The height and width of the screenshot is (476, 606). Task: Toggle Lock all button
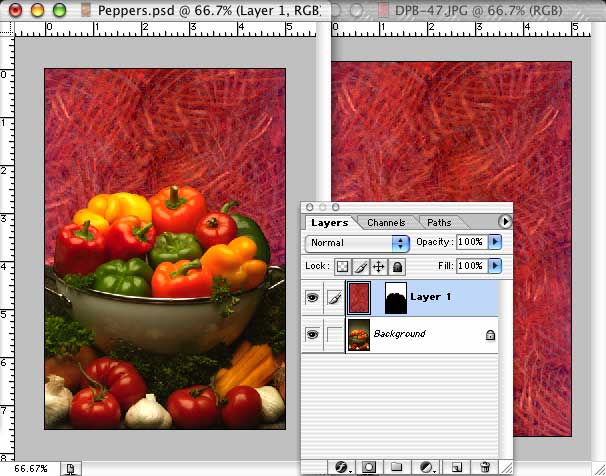tap(397, 266)
